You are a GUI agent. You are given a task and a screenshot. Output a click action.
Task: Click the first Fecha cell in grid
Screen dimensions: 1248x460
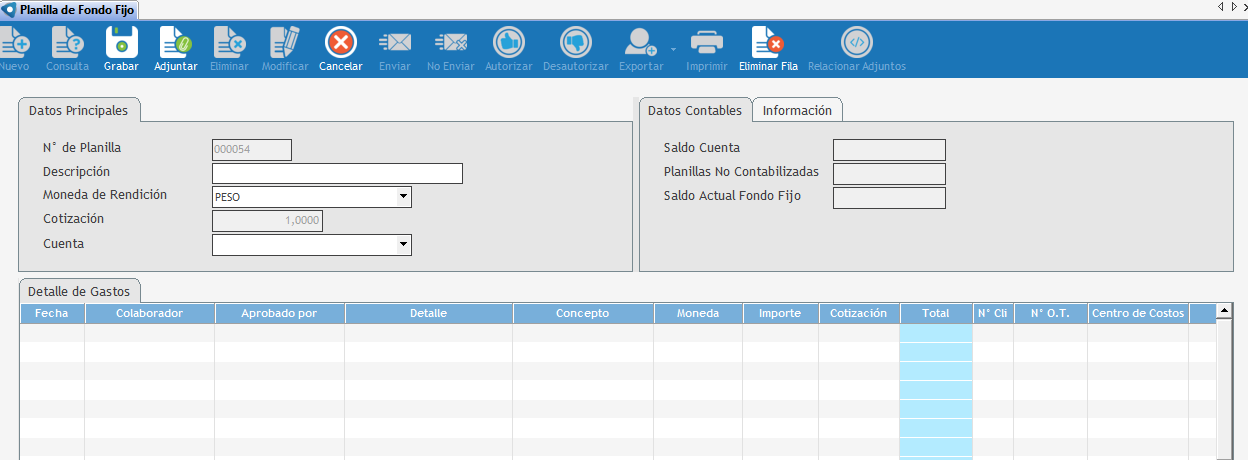(52, 333)
